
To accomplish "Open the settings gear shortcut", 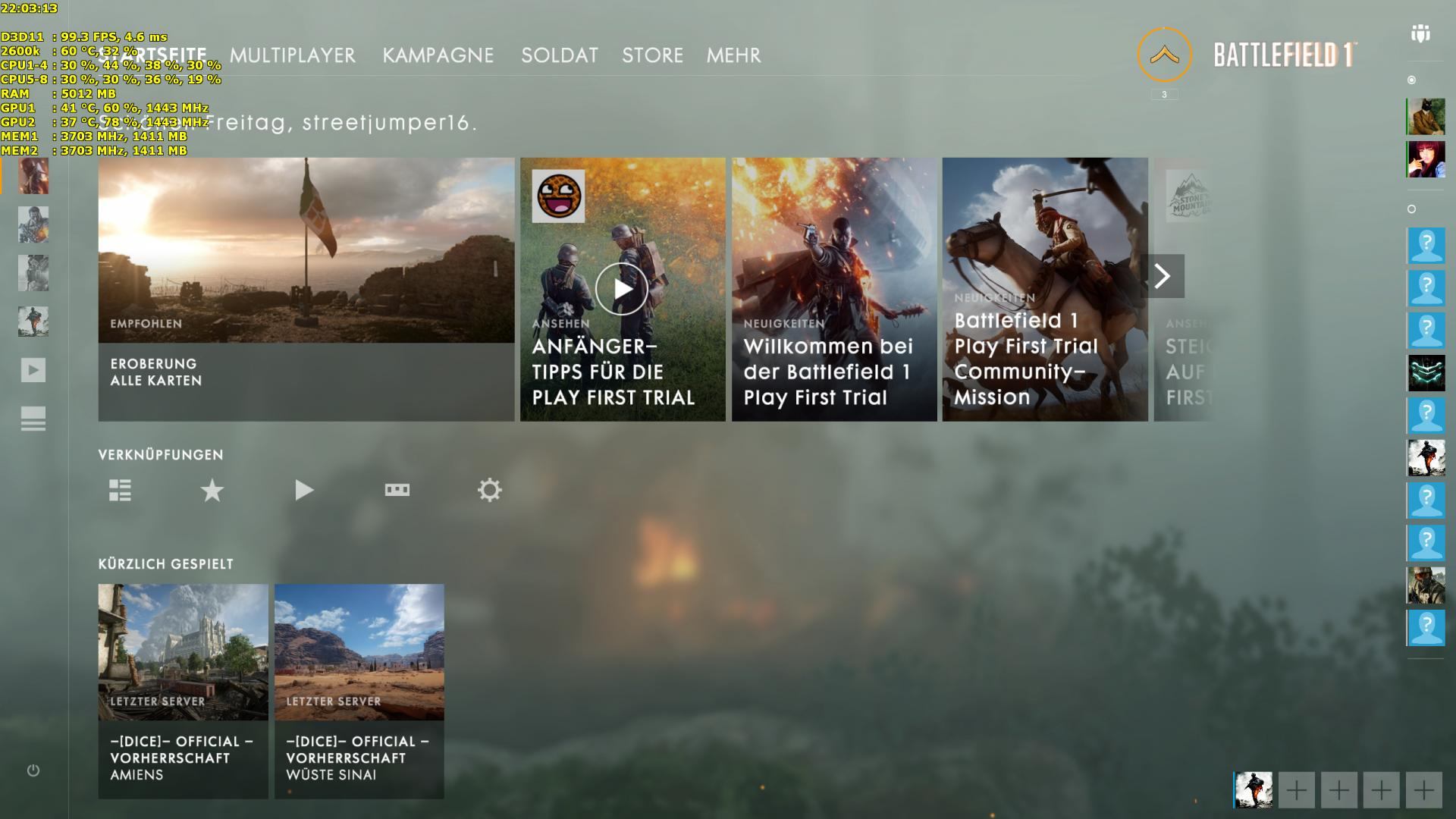I will (489, 491).
